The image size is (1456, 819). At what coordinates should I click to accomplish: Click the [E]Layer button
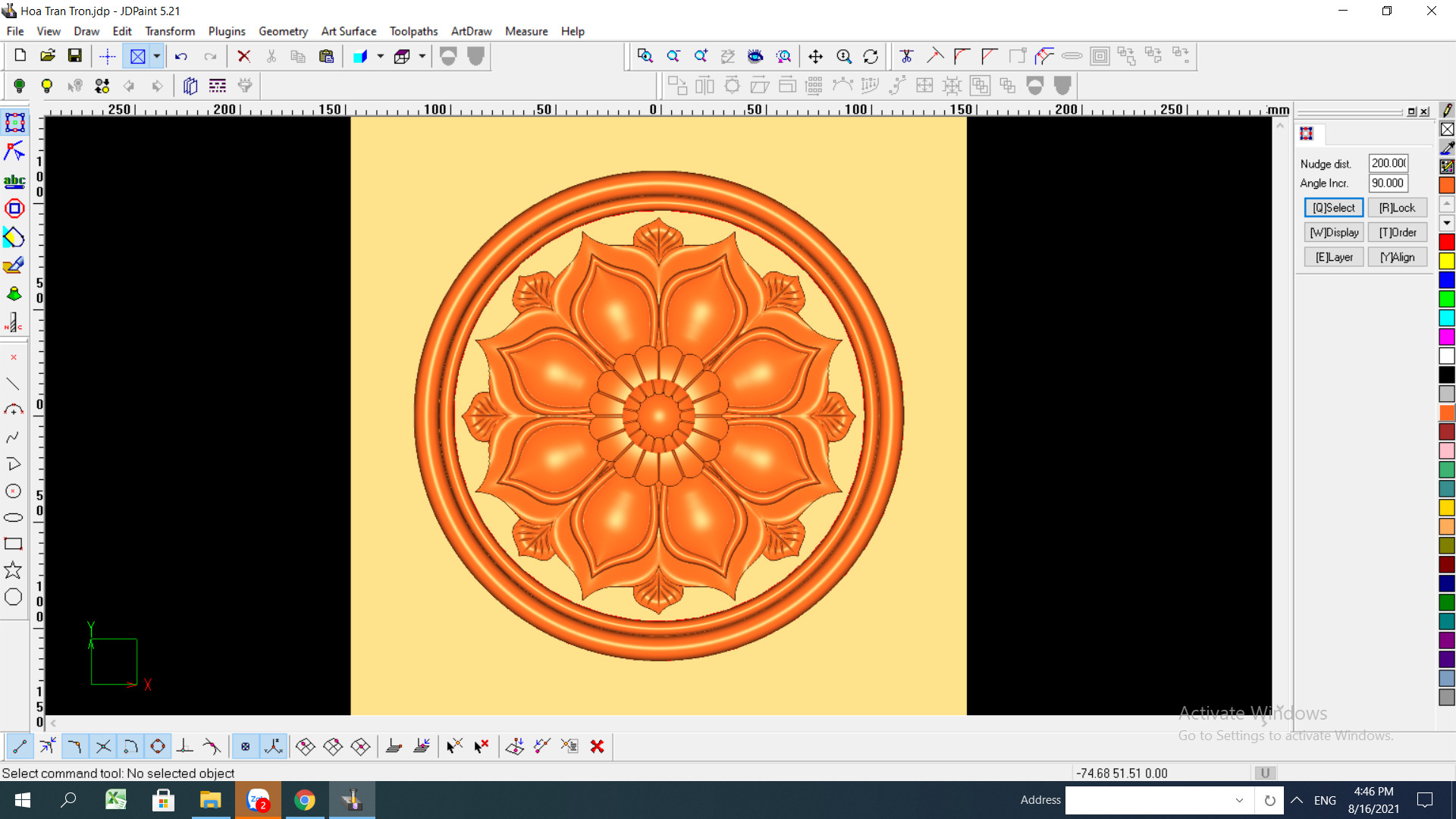point(1334,257)
